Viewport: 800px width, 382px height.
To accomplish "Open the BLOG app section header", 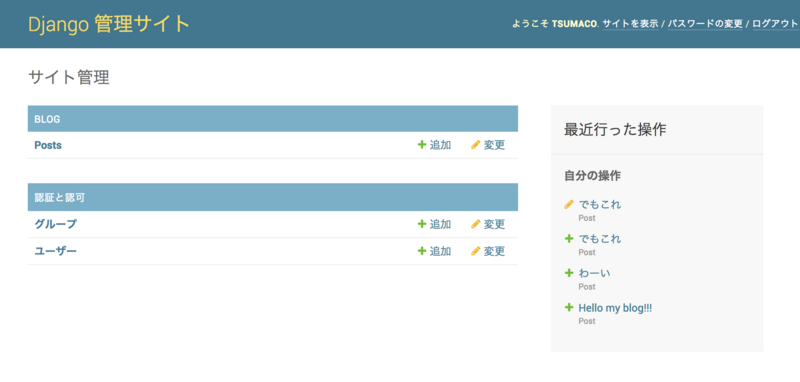I will pos(47,119).
